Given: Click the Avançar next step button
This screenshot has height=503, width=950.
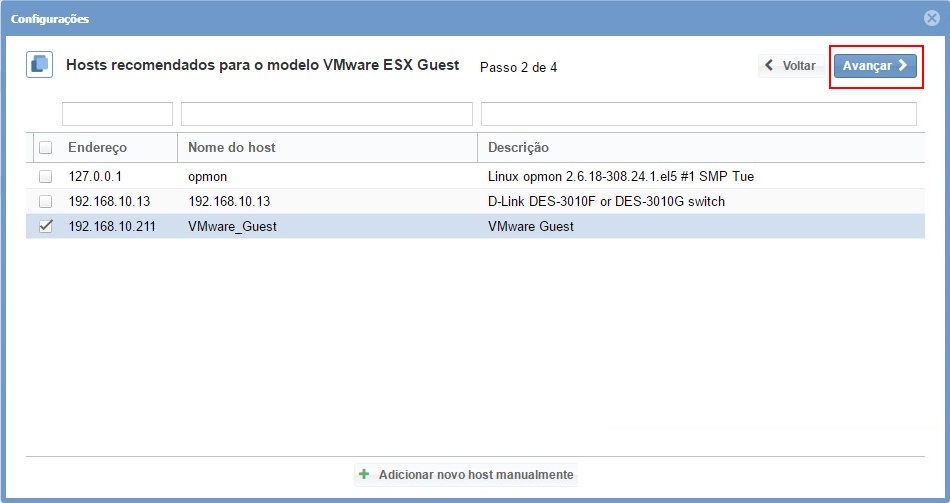Looking at the screenshot, I should click(875, 65).
